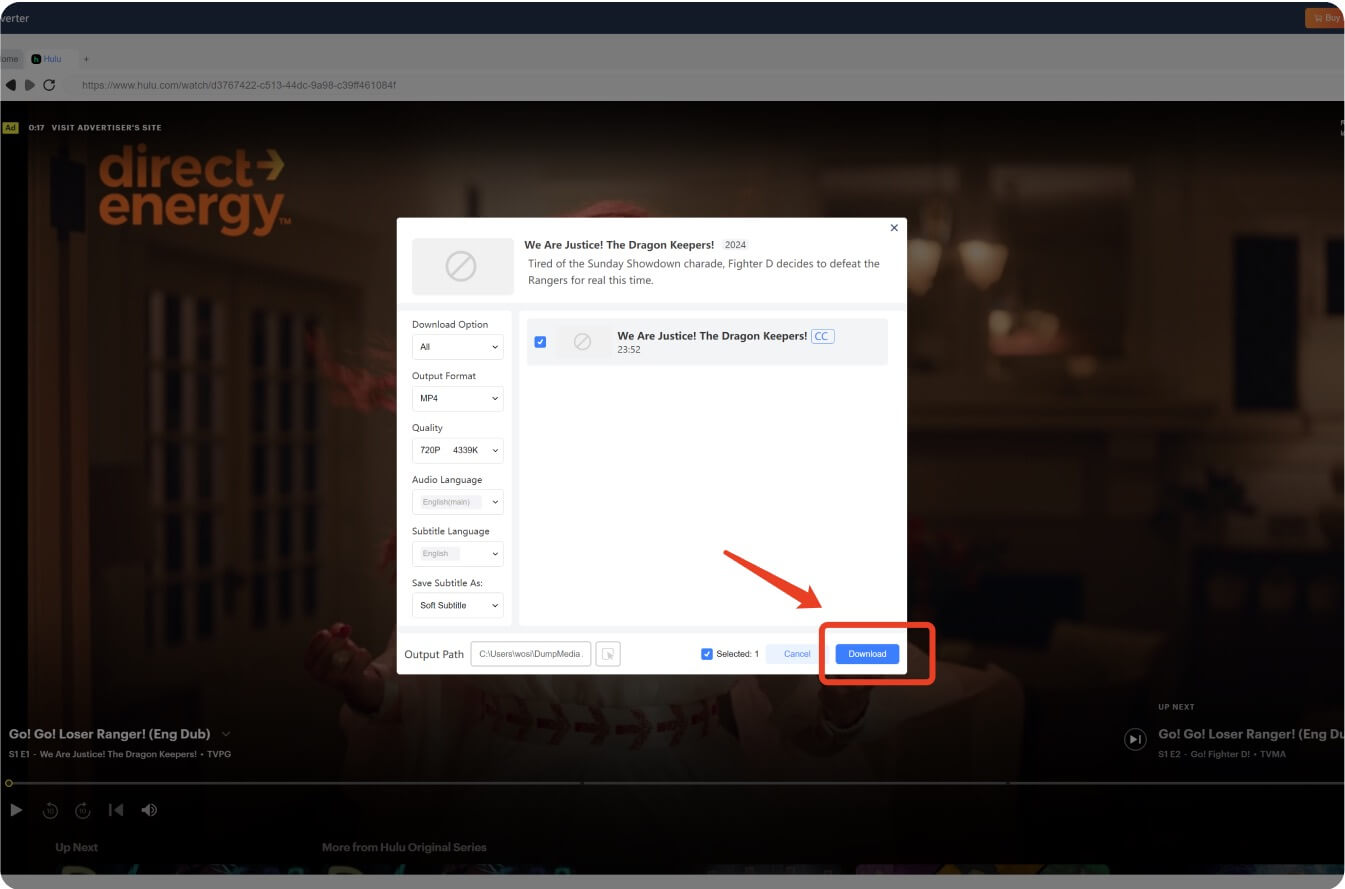Click the URL address bar

pyautogui.click(x=239, y=85)
